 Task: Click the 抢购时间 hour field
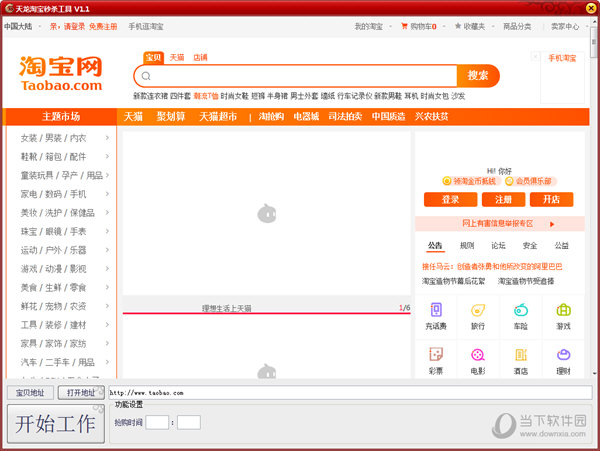(x=157, y=422)
